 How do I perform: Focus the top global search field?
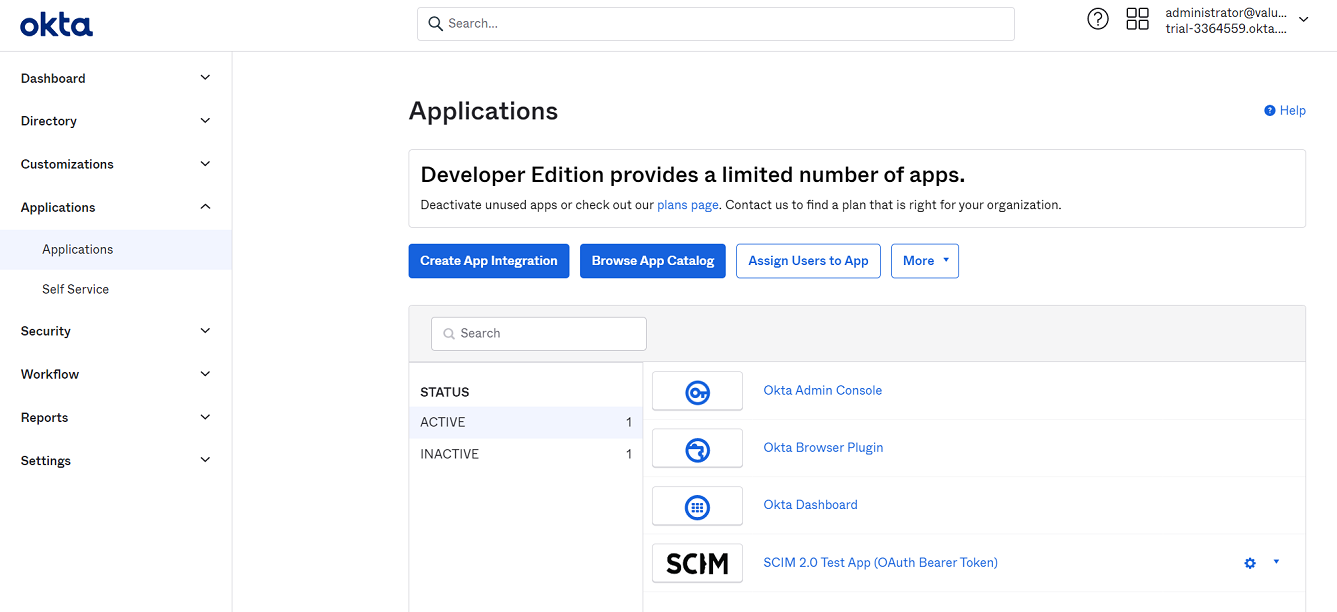click(716, 24)
